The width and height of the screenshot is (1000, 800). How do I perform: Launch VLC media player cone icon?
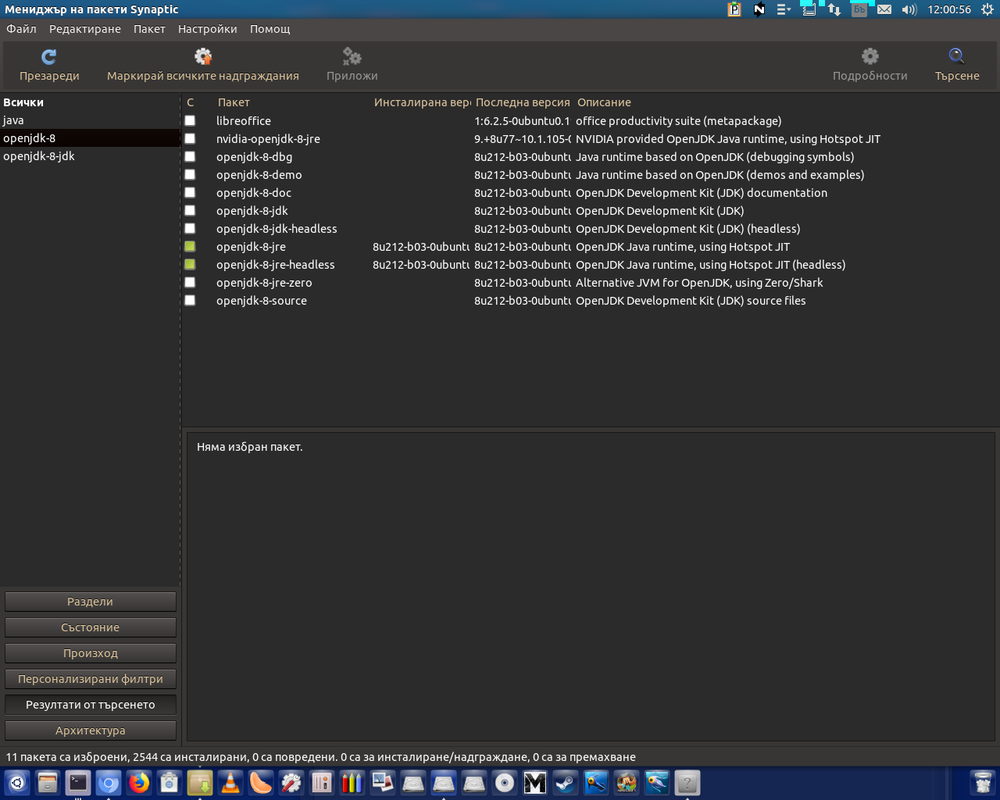230,783
